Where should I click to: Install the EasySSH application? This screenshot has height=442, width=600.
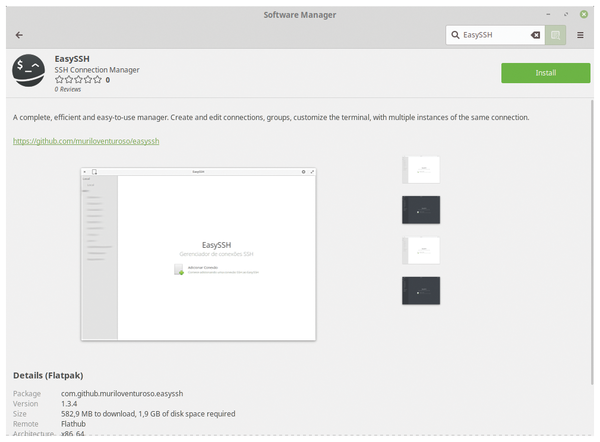(x=546, y=73)
